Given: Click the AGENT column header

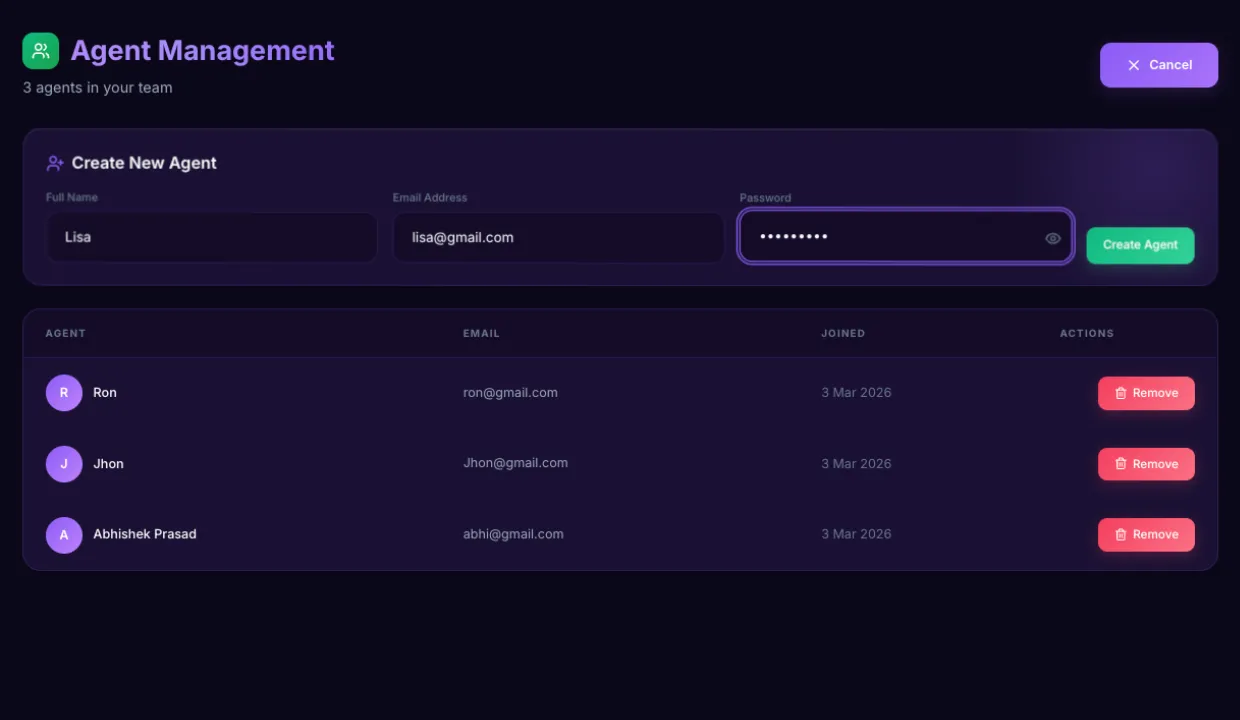Looking at the screenshot, I should tap(66, 333).
